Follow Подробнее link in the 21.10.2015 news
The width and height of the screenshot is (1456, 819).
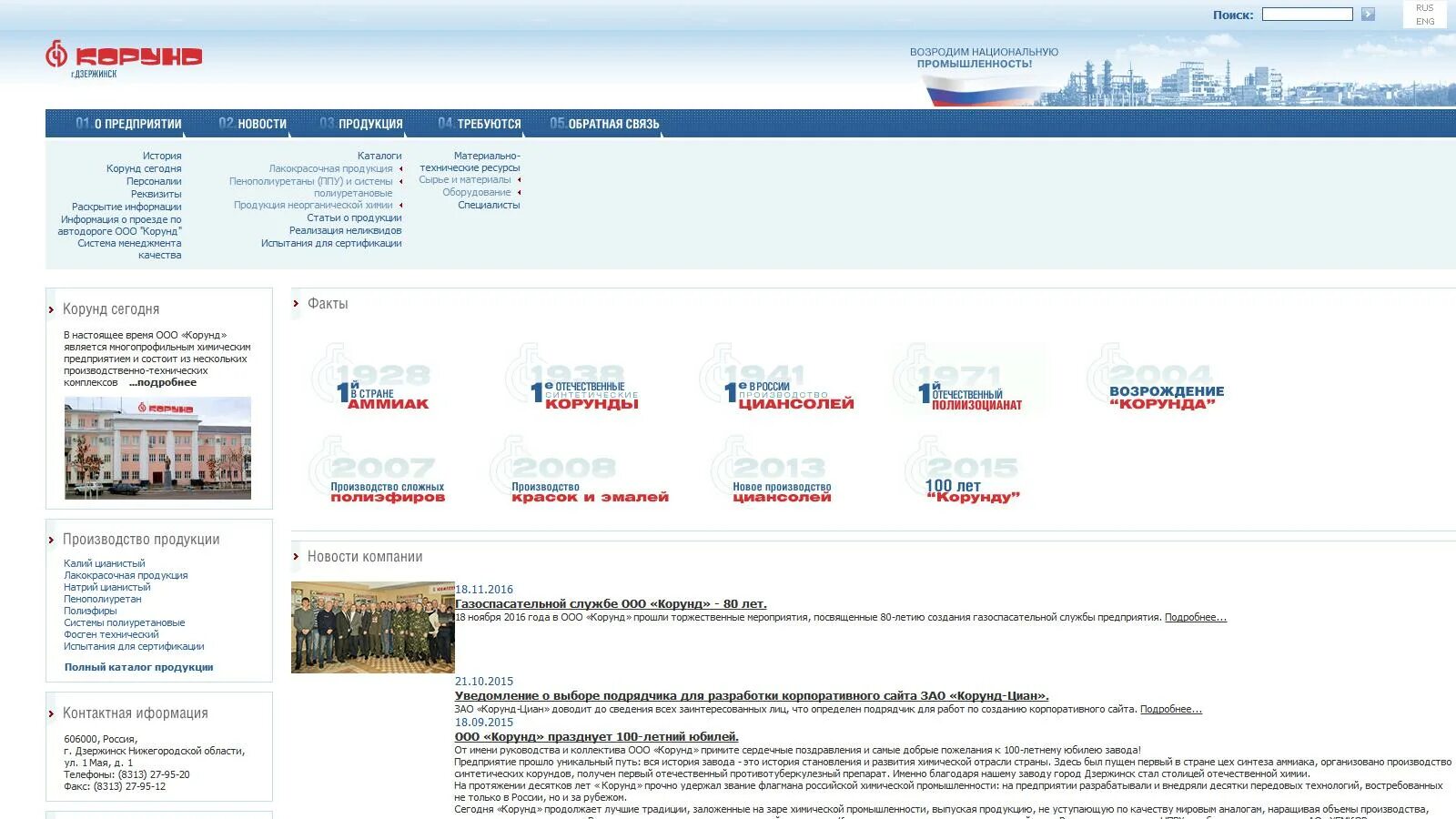(1171, 710)
